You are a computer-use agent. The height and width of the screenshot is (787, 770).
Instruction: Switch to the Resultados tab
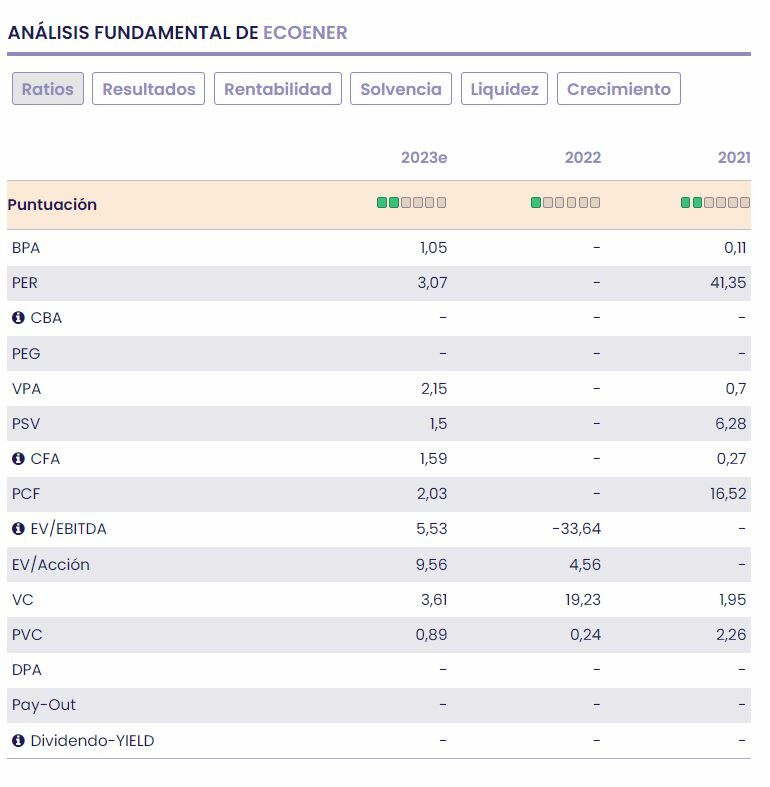(149, 89)
